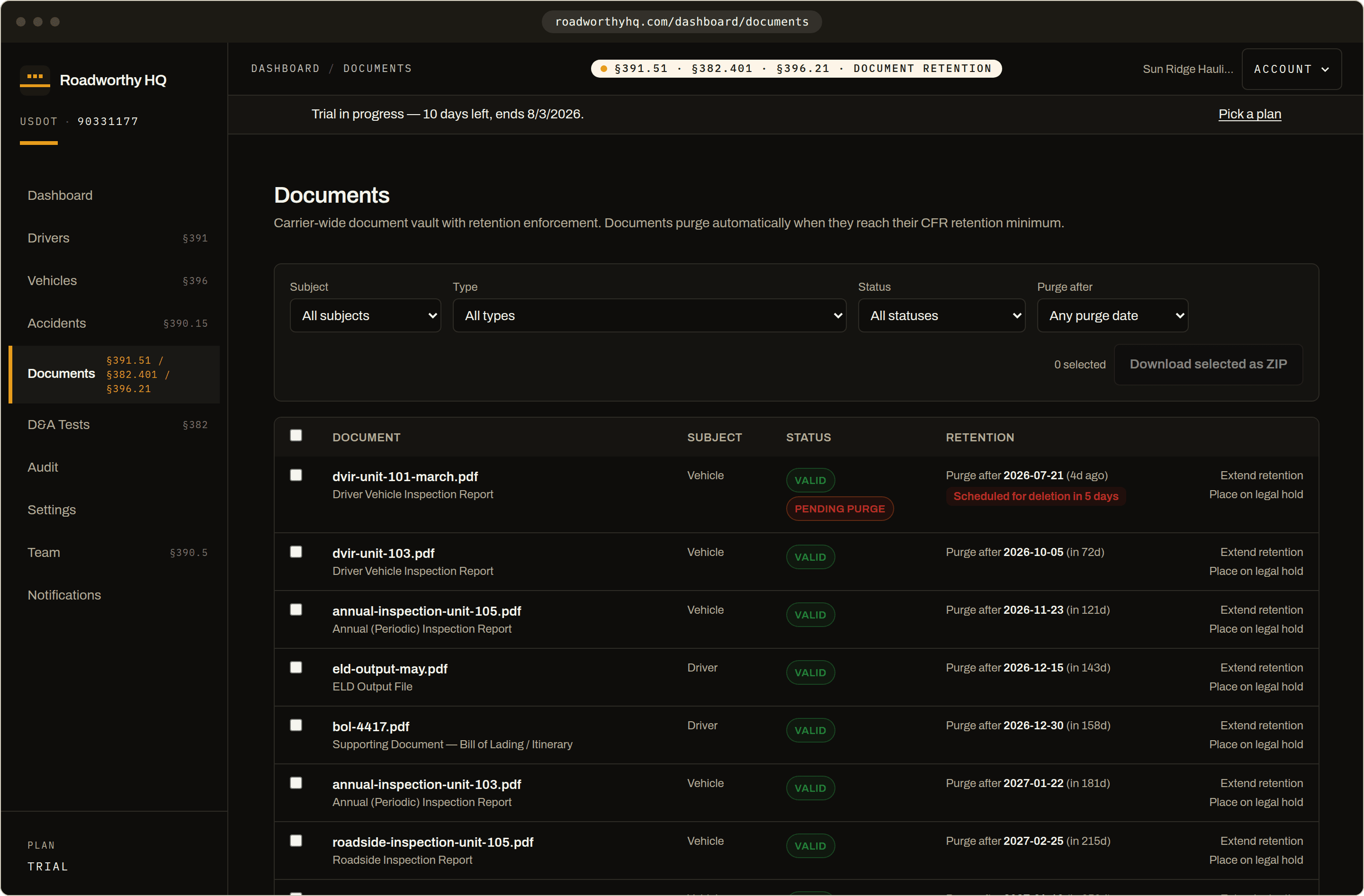Go to Team page in sidebar
This screenshot has height=896, width=1364.
click(115, 553)
